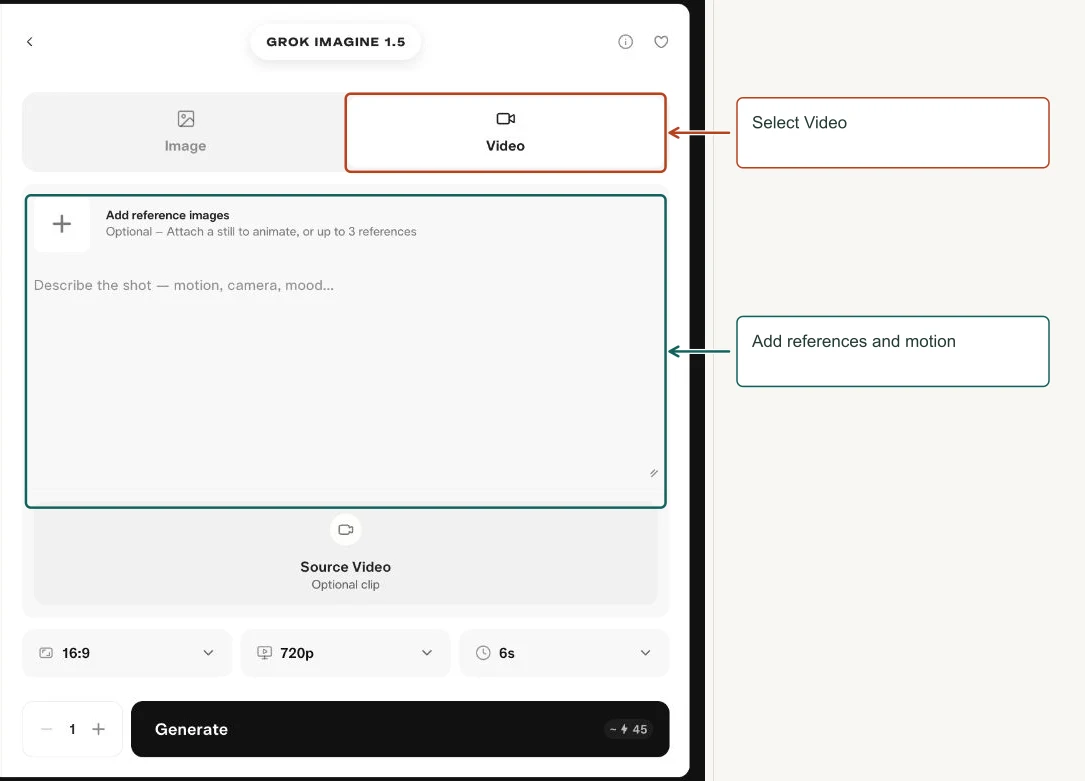Click the GROK IMAGINE 1.5 model title pill
The height and width of the screenshot is (781, 1085).
click(336, 42)
